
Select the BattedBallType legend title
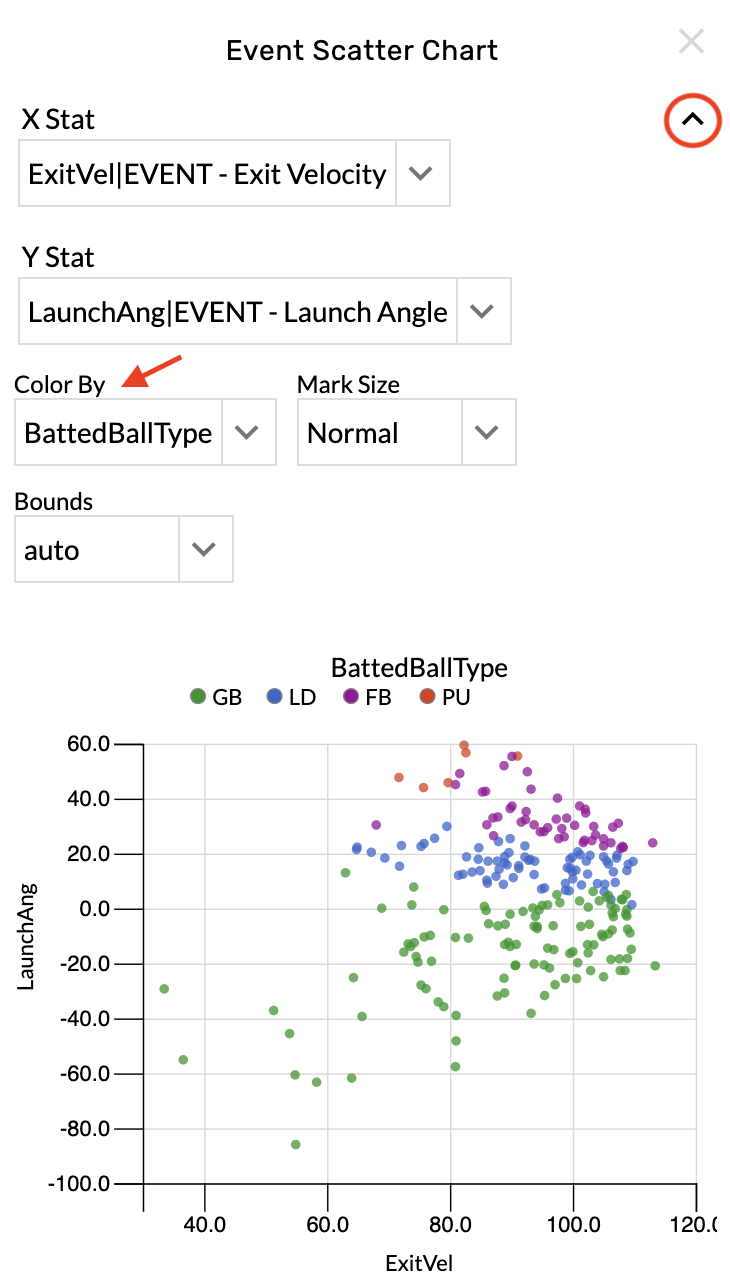[420, 668]
